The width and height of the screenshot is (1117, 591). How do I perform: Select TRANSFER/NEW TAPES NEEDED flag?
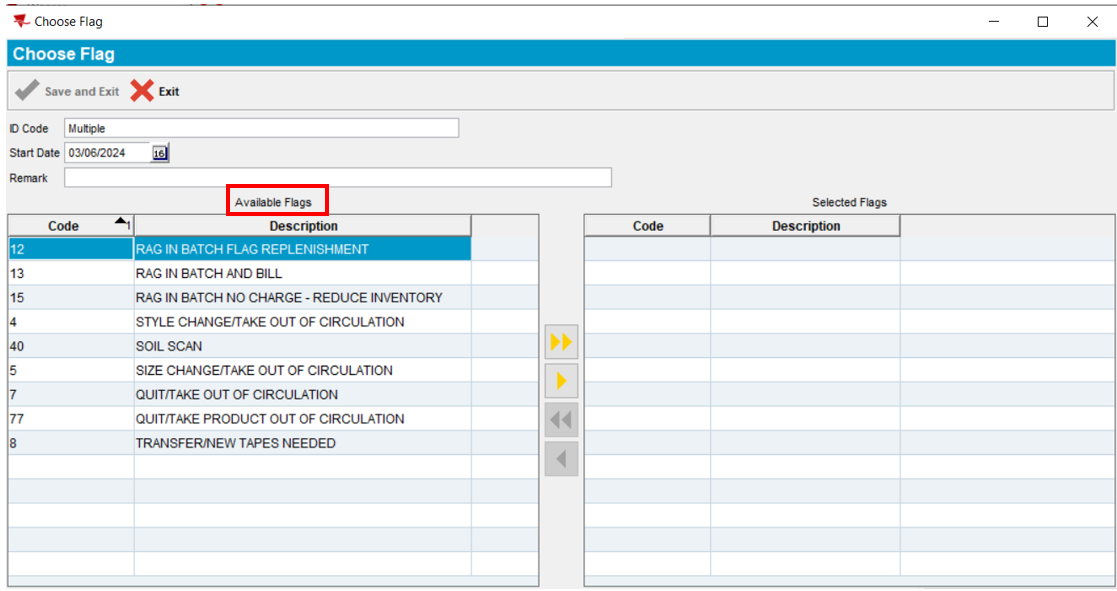pyautogui.click(x=235, y=443)
